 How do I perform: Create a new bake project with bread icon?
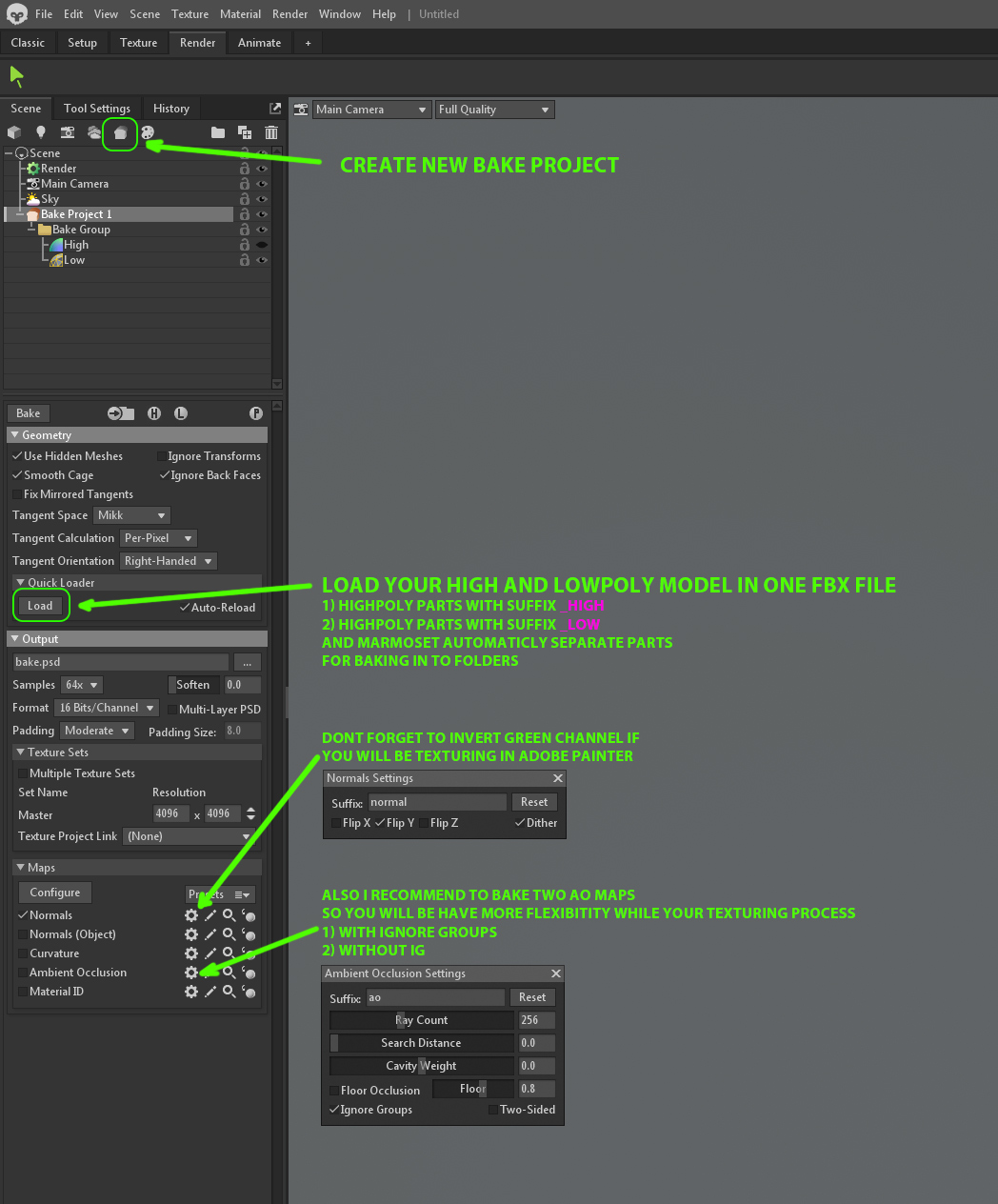[x=120, y=133]
